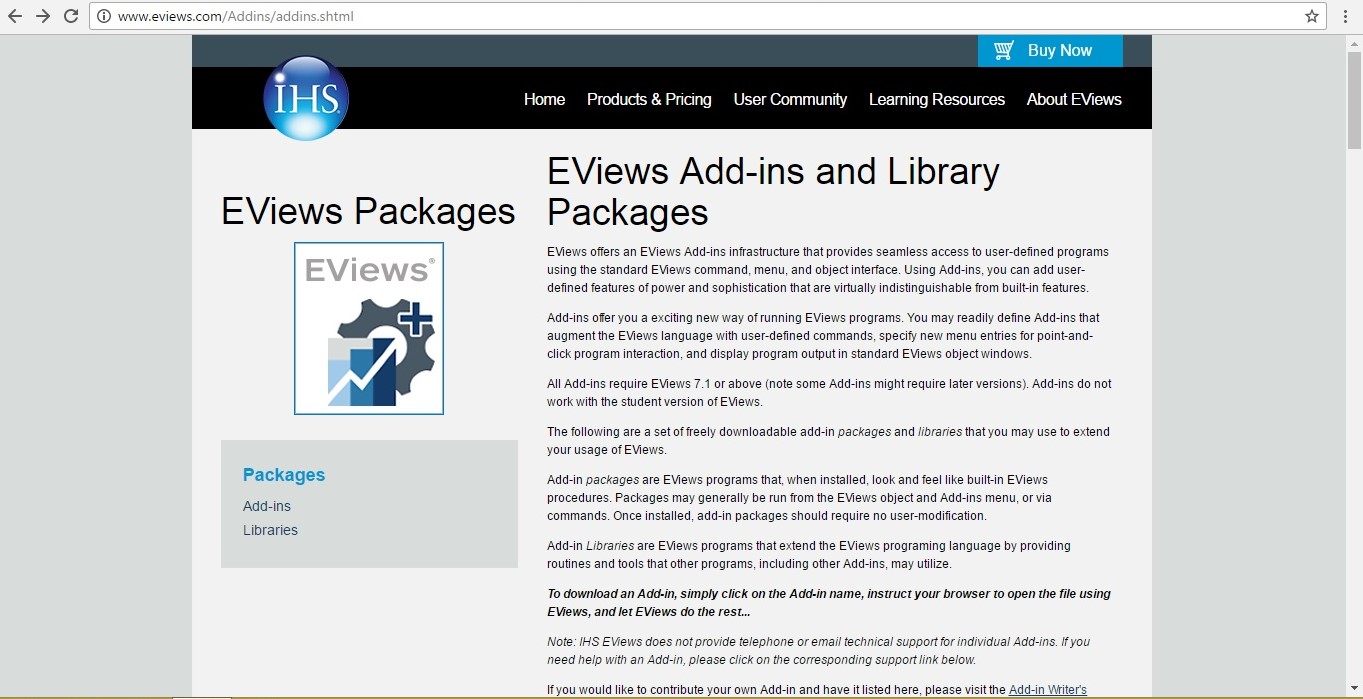1363x699 pixels.
Task: Follow the Add-in Writer's link
Action: pyautogui.click(x=1048, y=690)
